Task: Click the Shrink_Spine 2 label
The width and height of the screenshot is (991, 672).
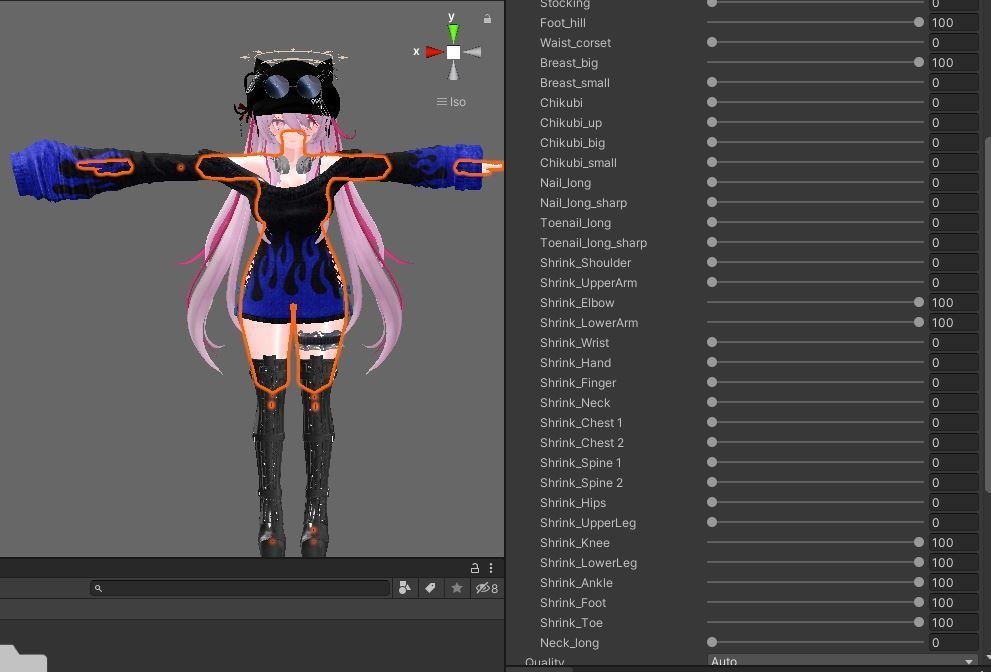Action: pos(581,483)
